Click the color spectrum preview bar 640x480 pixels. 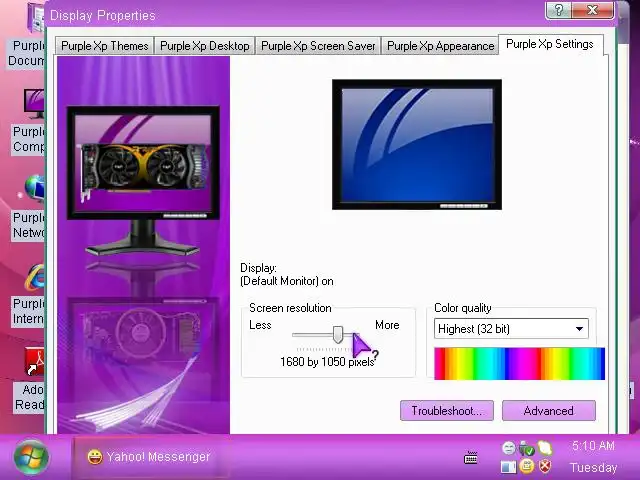click(x=519, y=364)
